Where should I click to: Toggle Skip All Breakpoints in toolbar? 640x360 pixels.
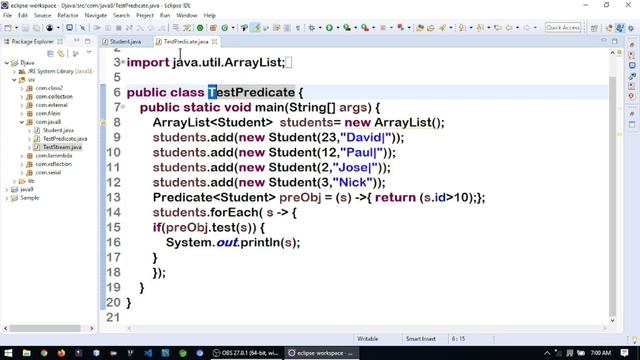[x=82, y=28]
